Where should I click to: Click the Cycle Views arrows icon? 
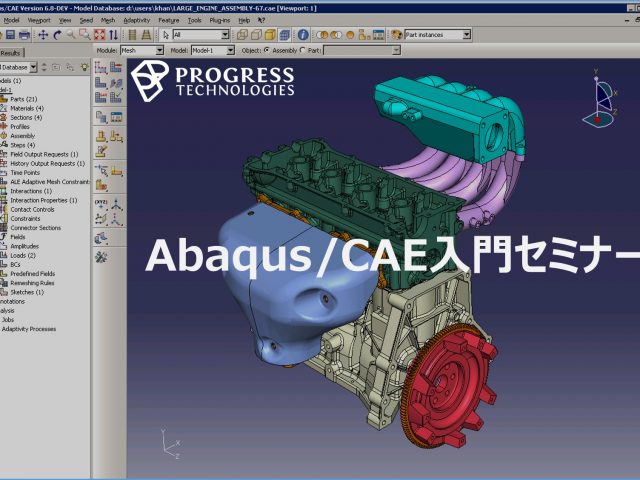(x=113, y=35)
